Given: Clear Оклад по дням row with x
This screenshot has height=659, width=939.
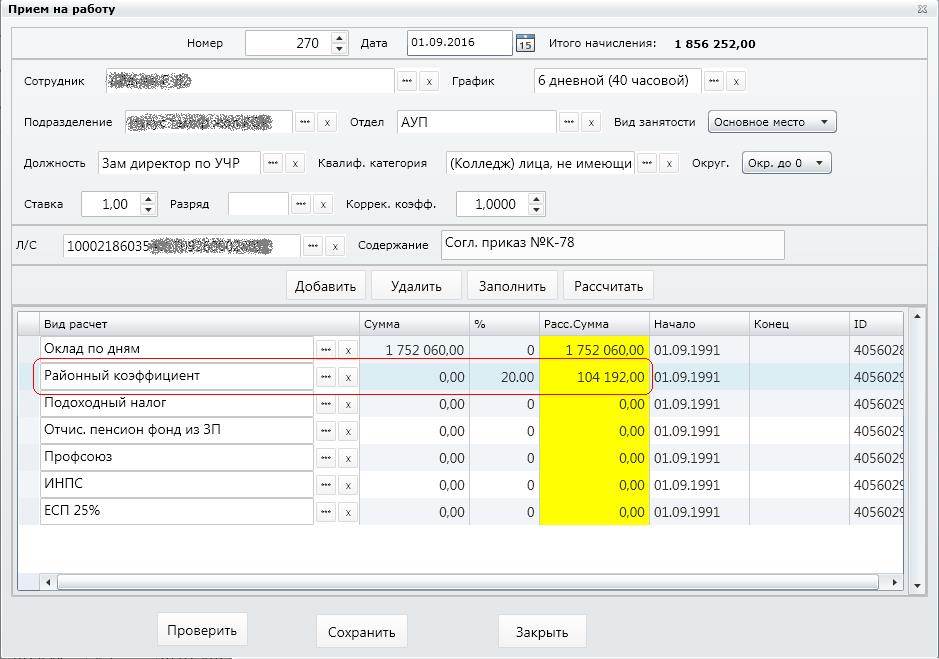Looking at the screenshot, I should (x=348, y=350).
